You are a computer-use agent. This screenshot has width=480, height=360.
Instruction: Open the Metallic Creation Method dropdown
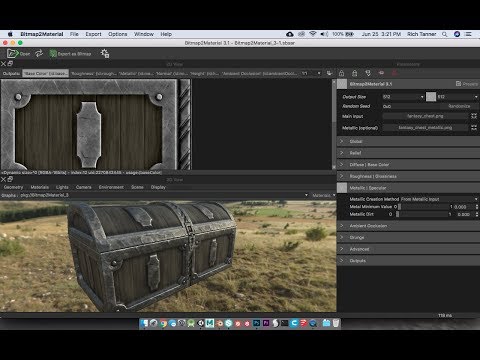click(439, 199)
